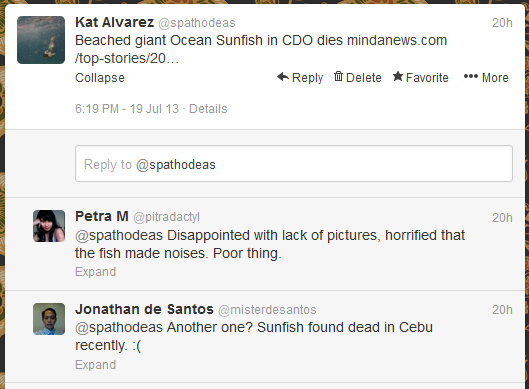Click the Delete trash can icon
The height and width of the screenshot is (389, 529).
pos(338,77)
